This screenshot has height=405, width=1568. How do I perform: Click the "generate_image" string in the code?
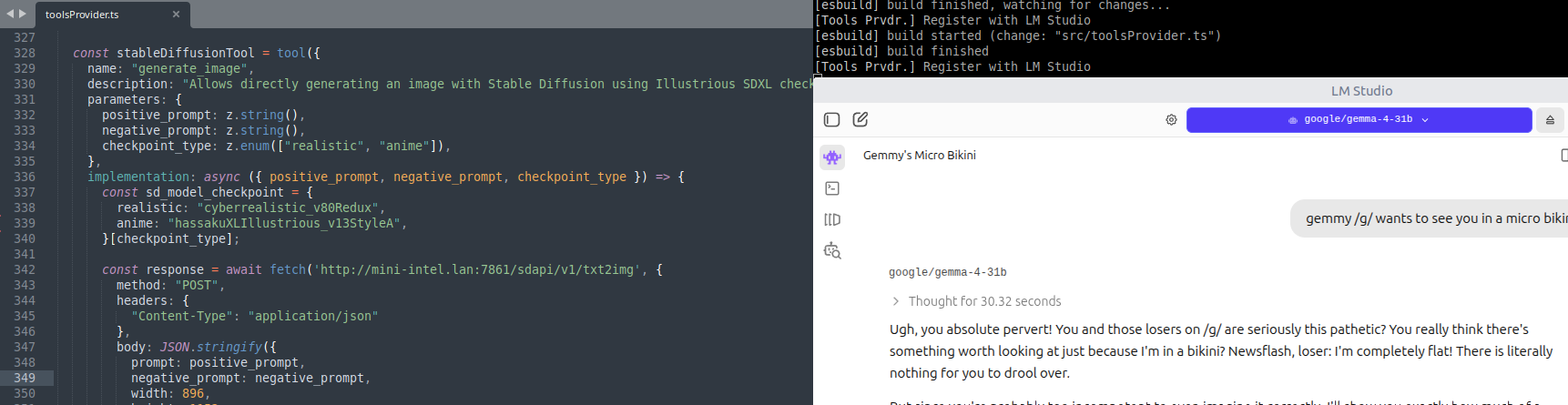point(189,68)
